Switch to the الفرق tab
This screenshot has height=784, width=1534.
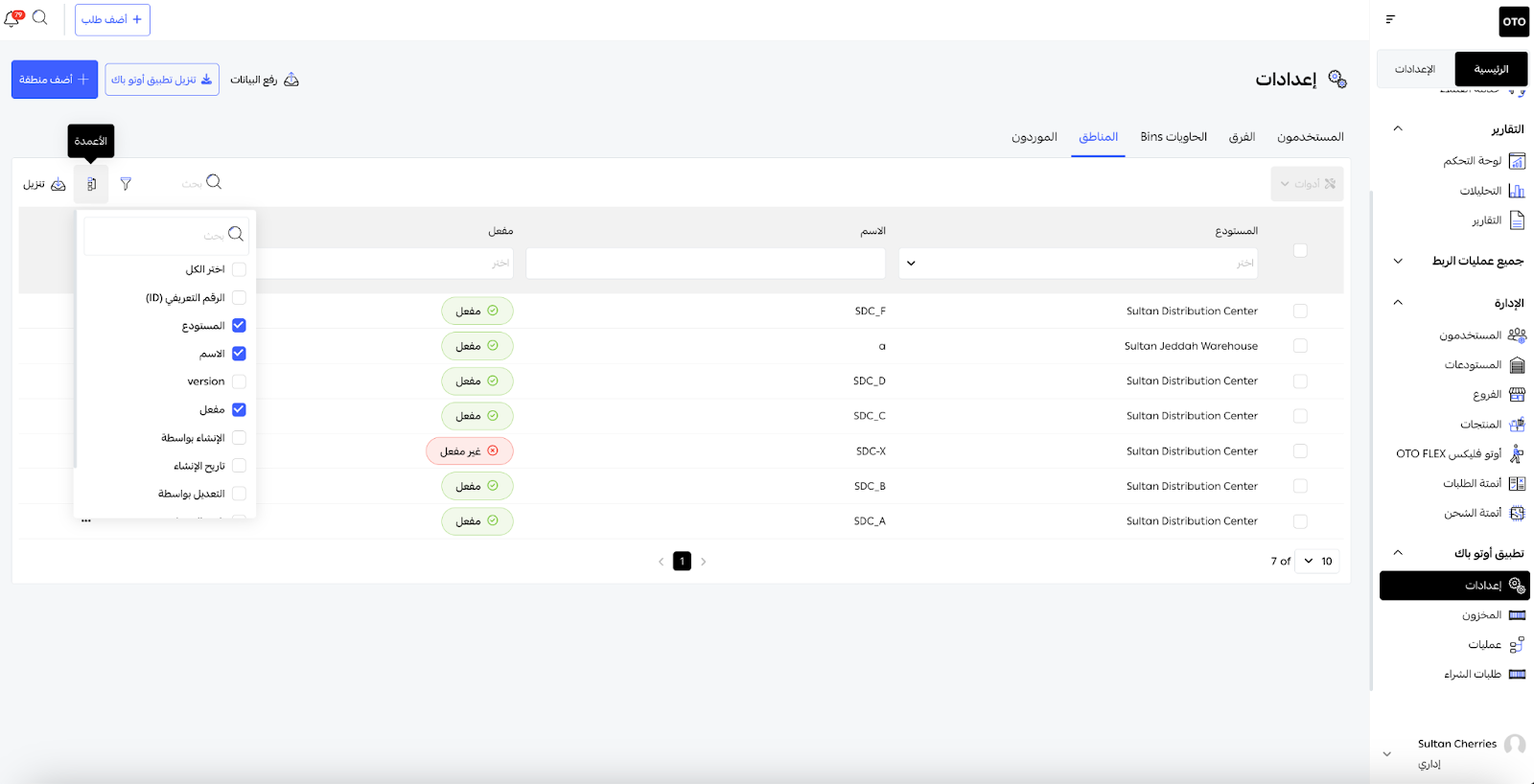(x=1242, y=137)
